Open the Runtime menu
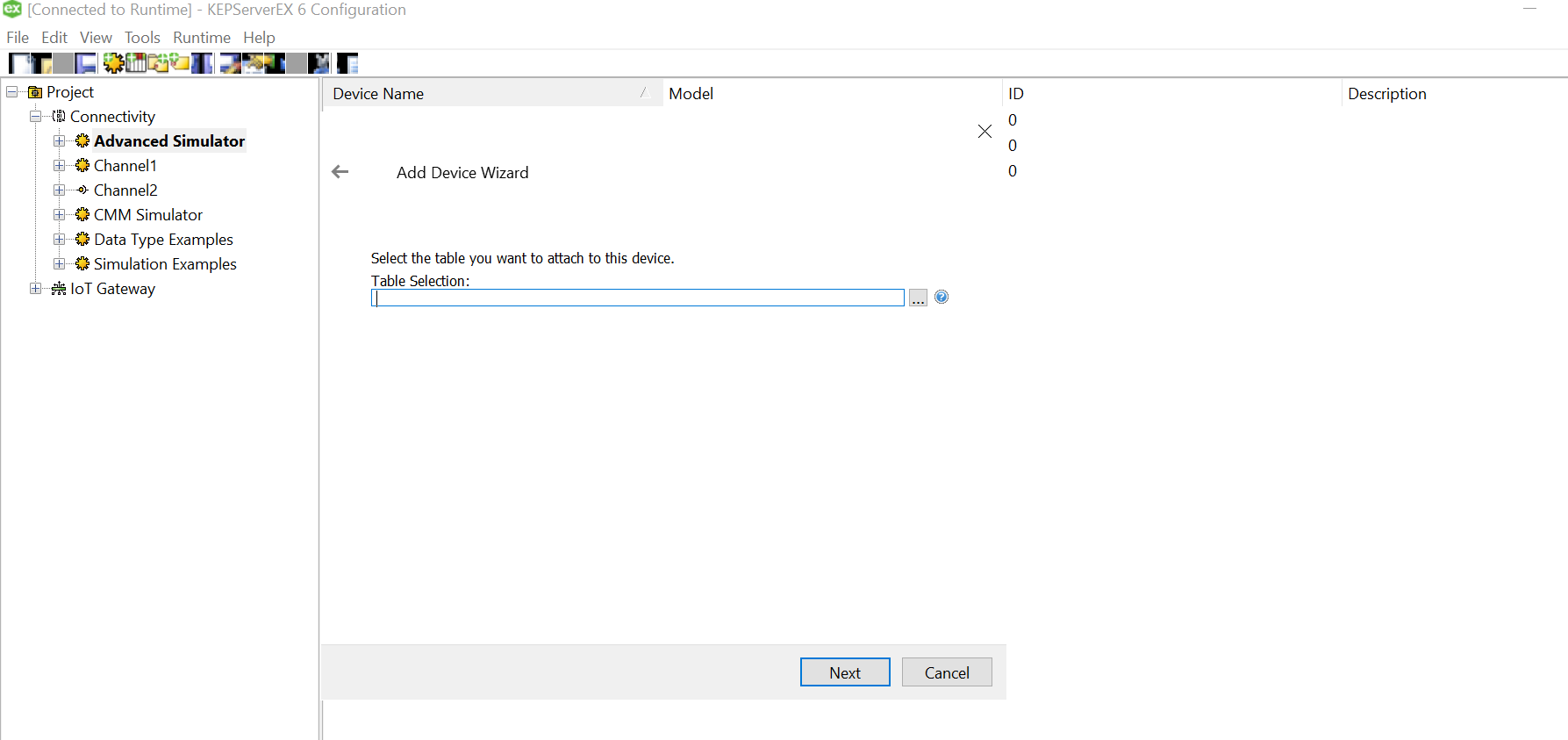The width and height of the screenshot is (1568, 740). click(x=201, y=38)
